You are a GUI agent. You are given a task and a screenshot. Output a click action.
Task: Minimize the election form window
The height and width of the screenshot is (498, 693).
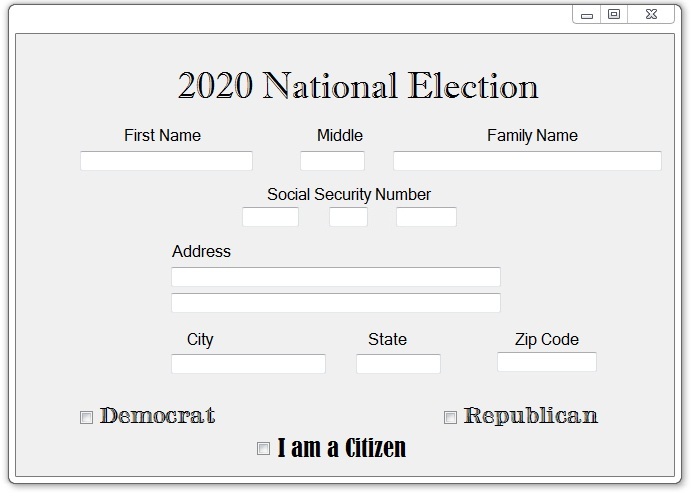tap(586, 15)
